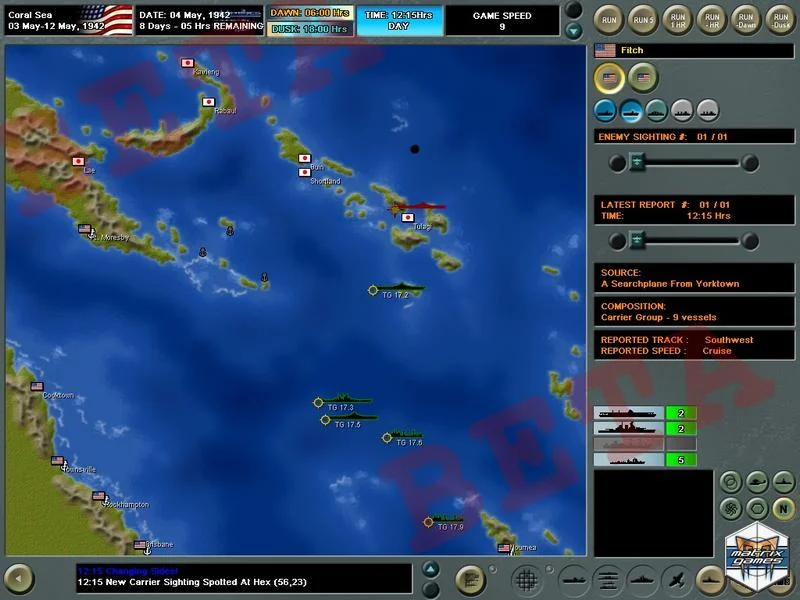
Task: Click the Latest Report slider handle
Action: pyautogui.click(x=634, y=239)
